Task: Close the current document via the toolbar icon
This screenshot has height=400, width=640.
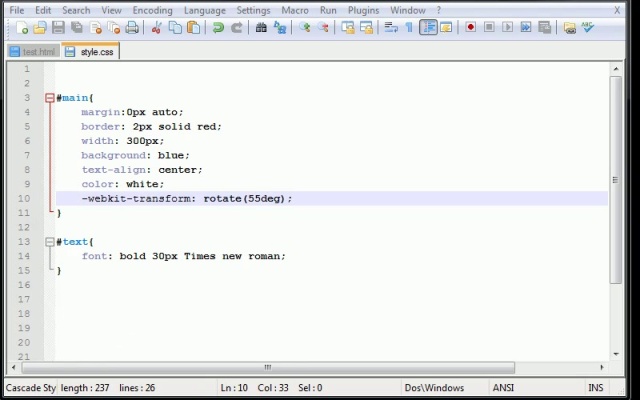Action: click(x=96, y=27)
